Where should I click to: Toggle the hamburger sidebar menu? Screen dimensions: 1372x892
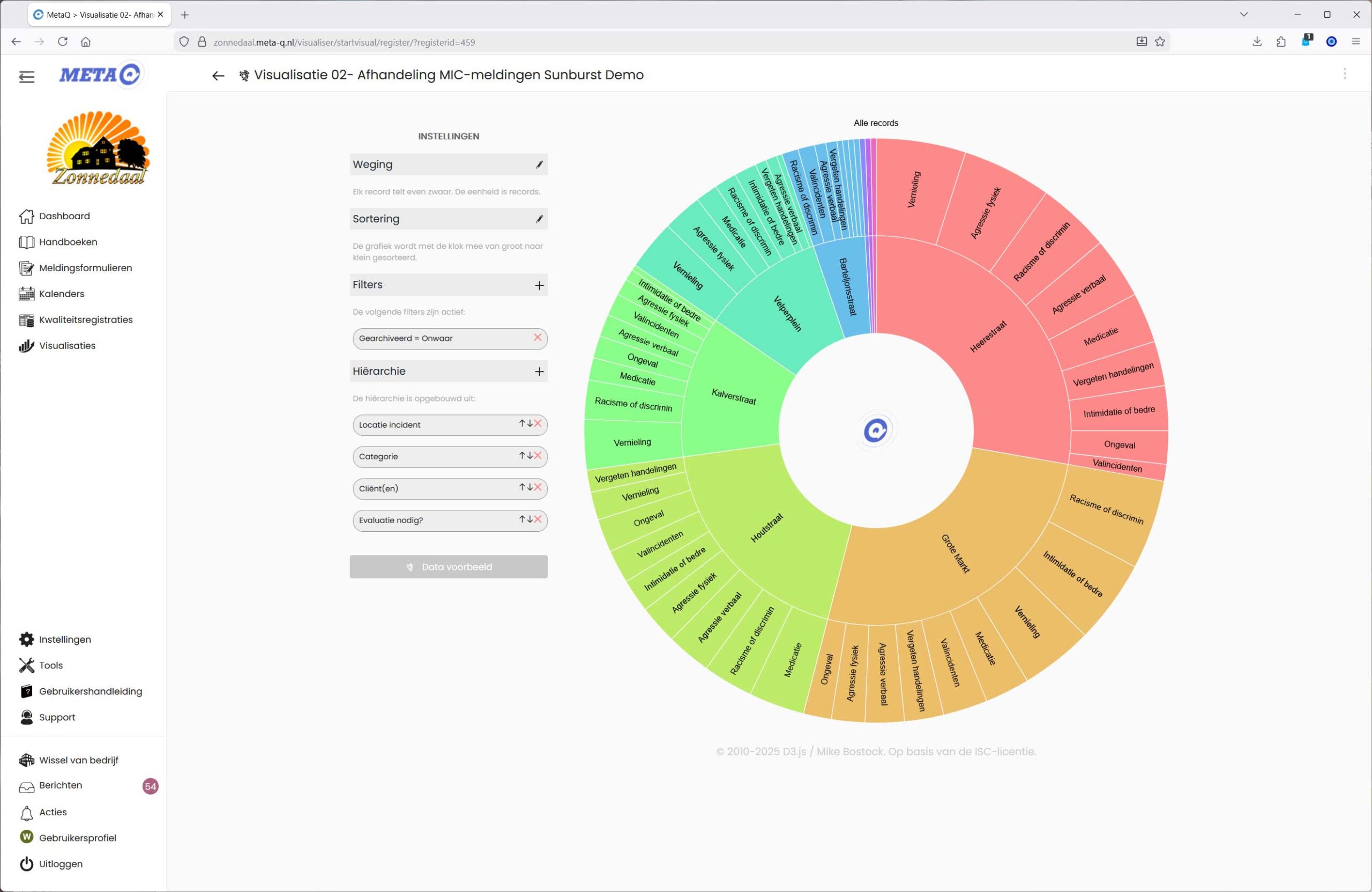point(26,76)
